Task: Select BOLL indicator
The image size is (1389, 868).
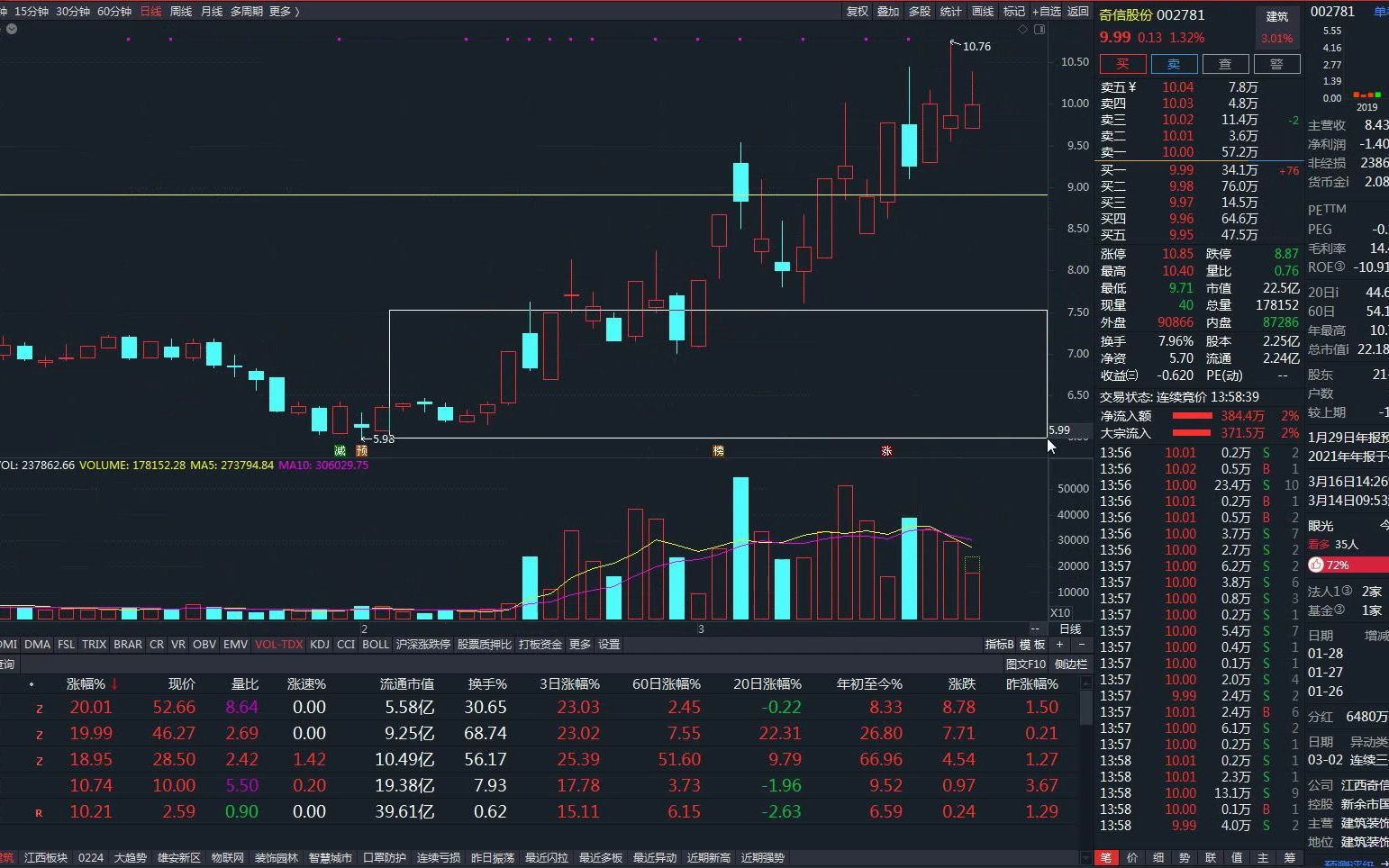Action: [376, 645]
